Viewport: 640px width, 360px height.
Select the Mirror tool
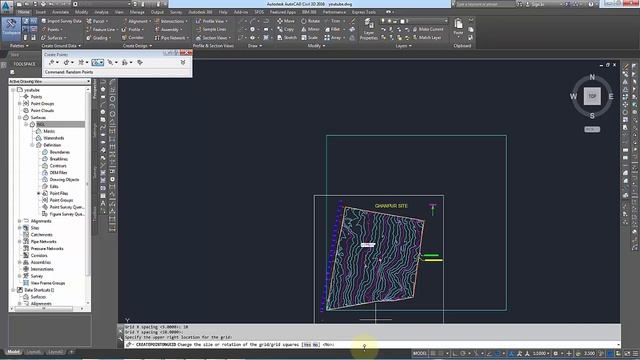(x=310, y=29)
